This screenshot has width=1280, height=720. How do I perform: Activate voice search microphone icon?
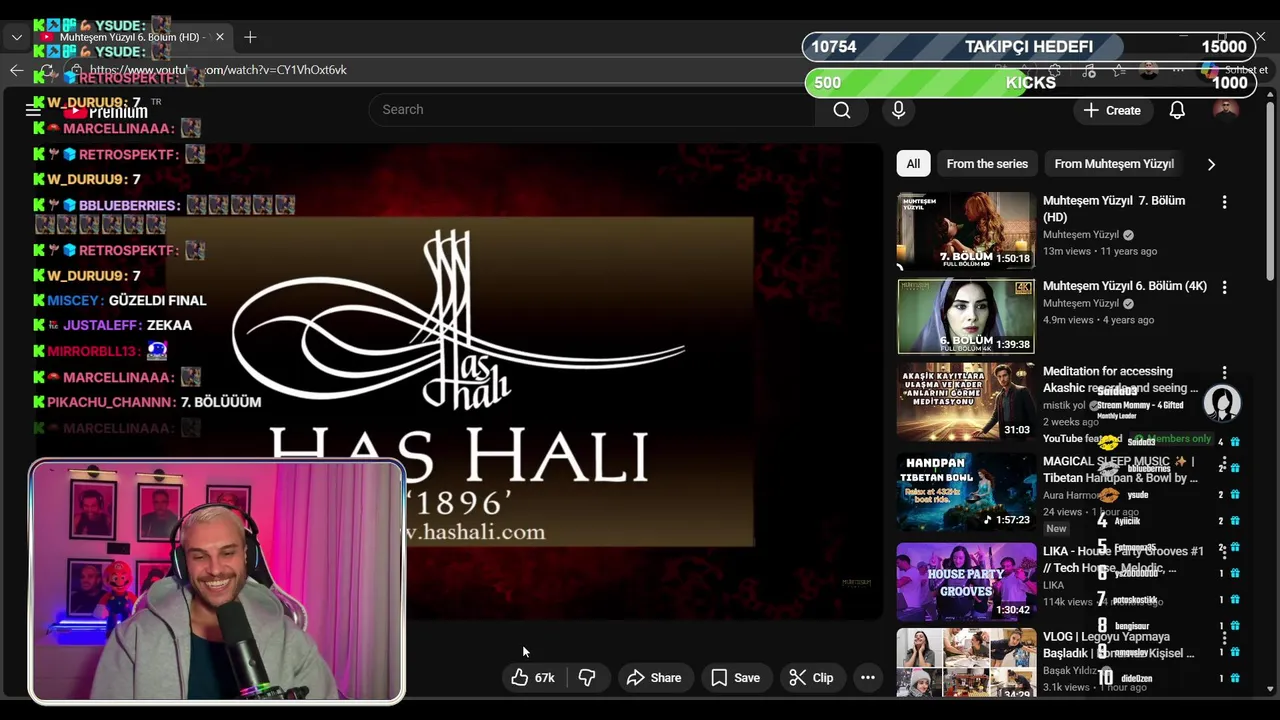tap(898, 110)
